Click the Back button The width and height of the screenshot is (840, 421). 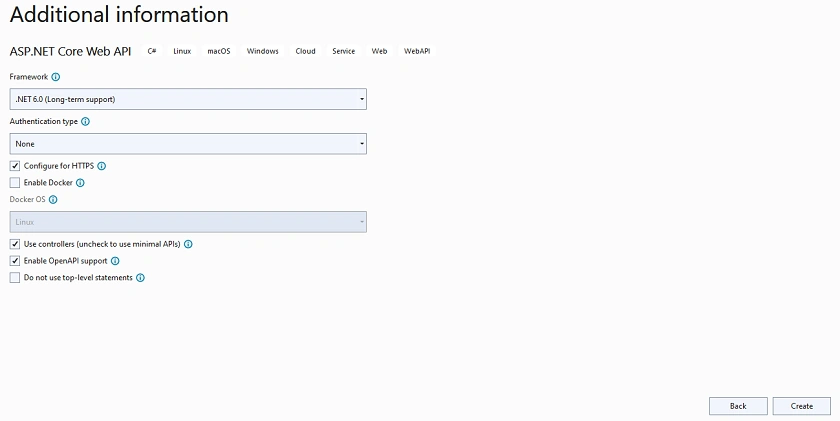point(738,406)
